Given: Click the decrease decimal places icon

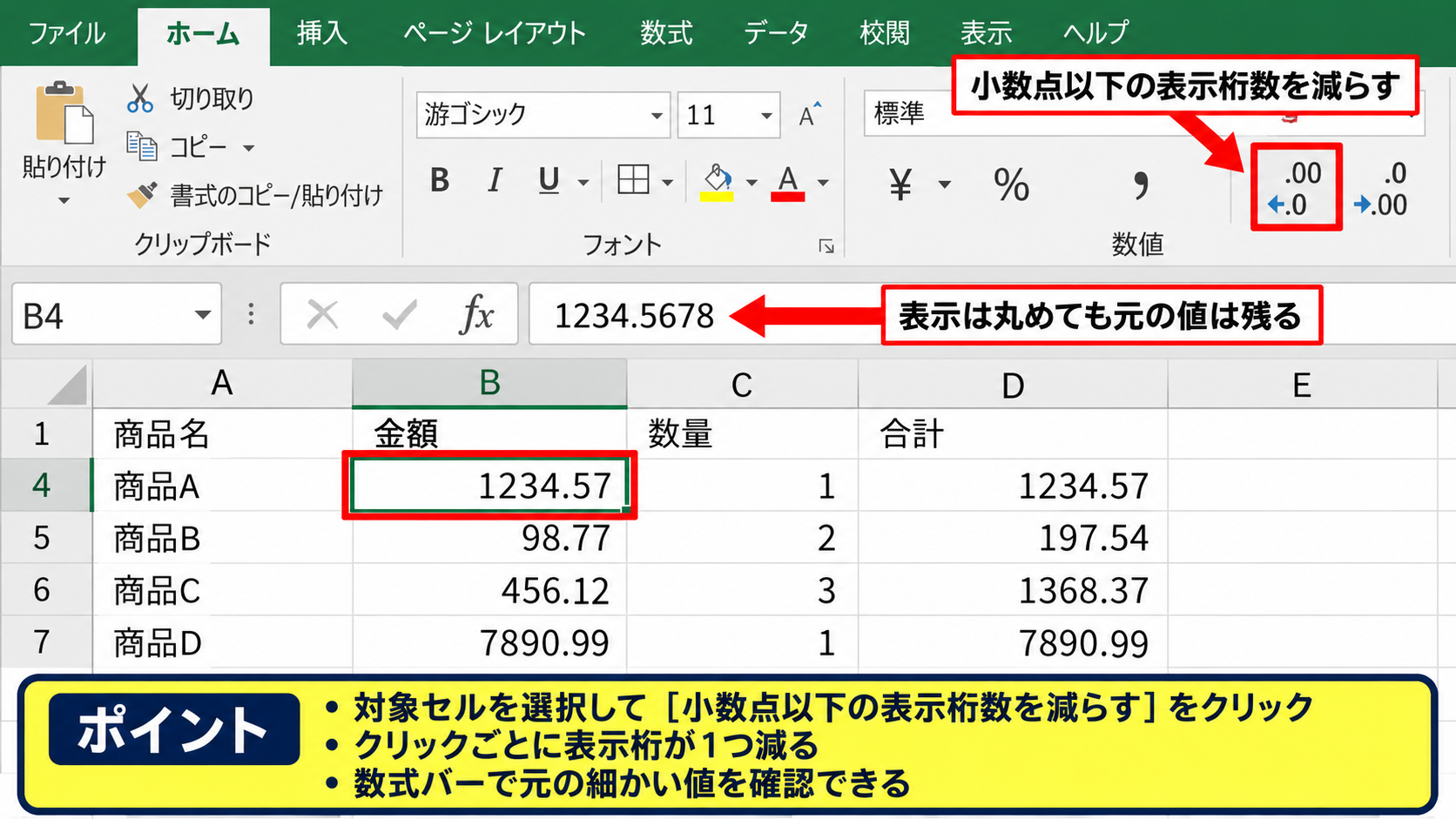Looking at the screenshot, I should (x=1295, y=188).
